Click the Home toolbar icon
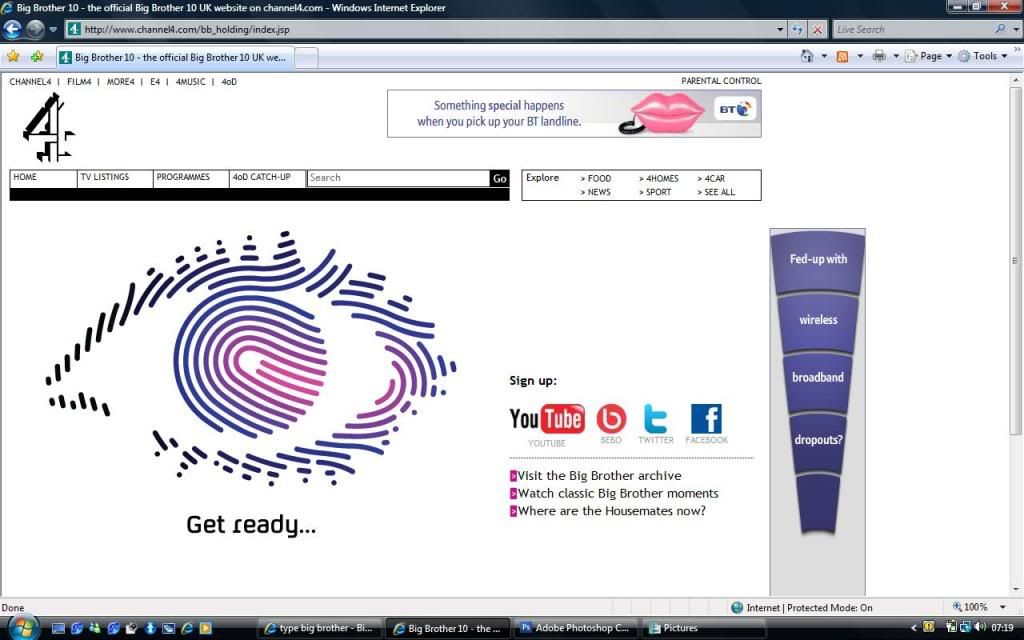Viewport: 1024px width, 640px height. click(x=807, y=56)
